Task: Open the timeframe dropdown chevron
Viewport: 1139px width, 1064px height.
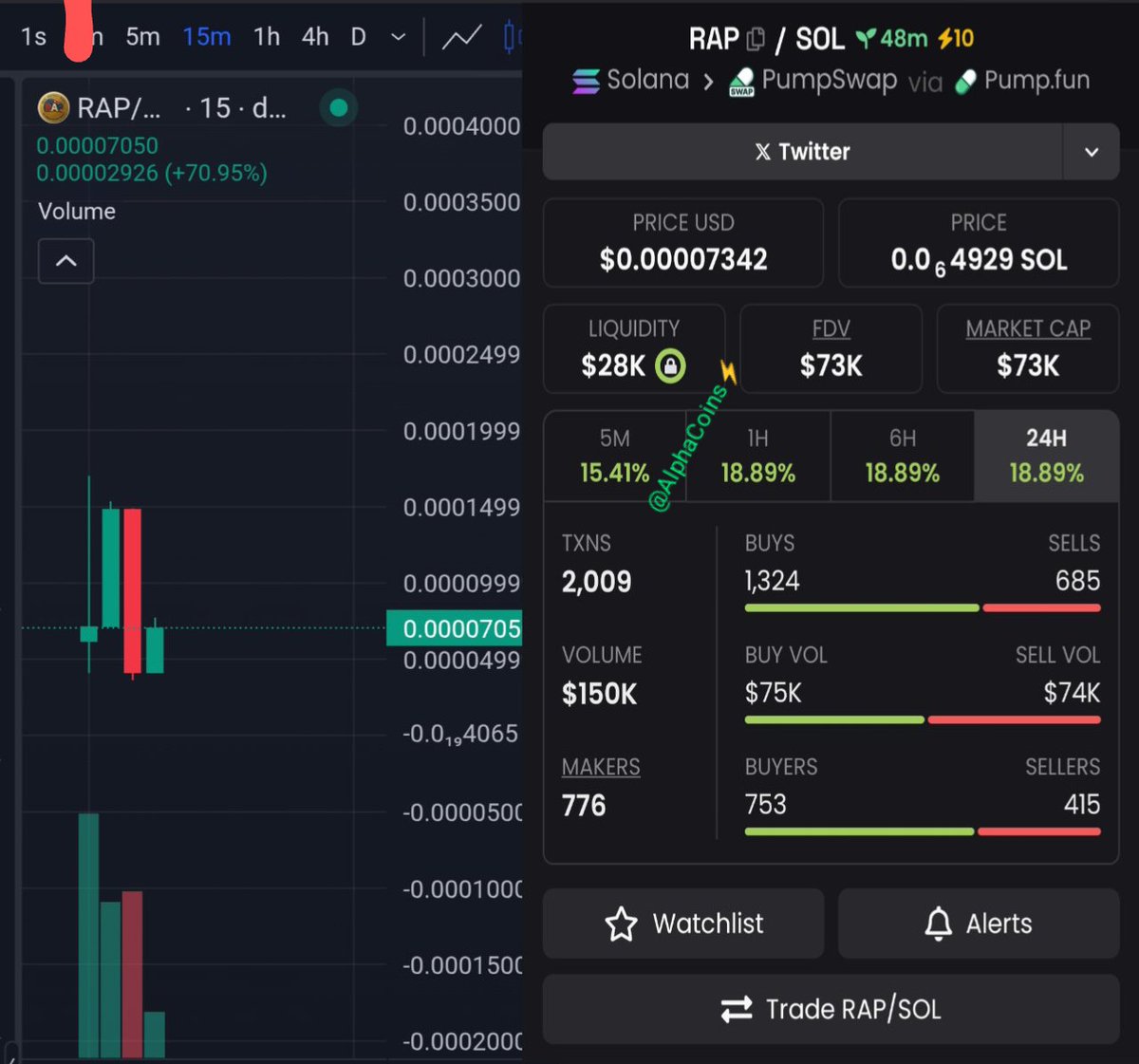Action: [399, 38]
